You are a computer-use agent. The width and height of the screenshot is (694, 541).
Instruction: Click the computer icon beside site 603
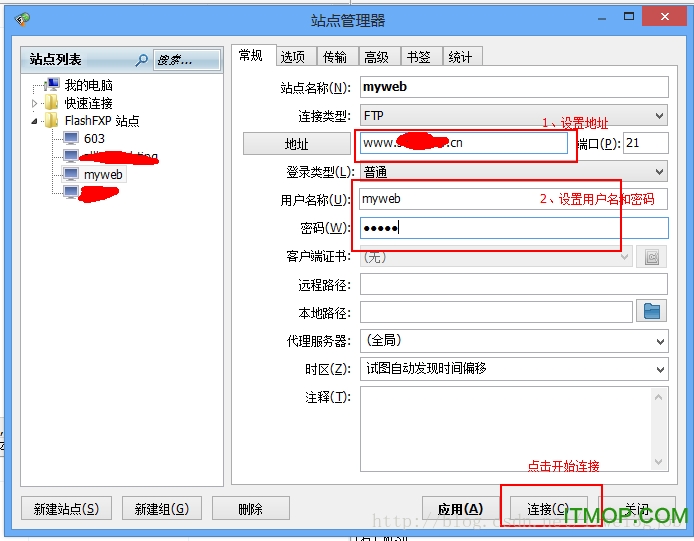(71, 138)
